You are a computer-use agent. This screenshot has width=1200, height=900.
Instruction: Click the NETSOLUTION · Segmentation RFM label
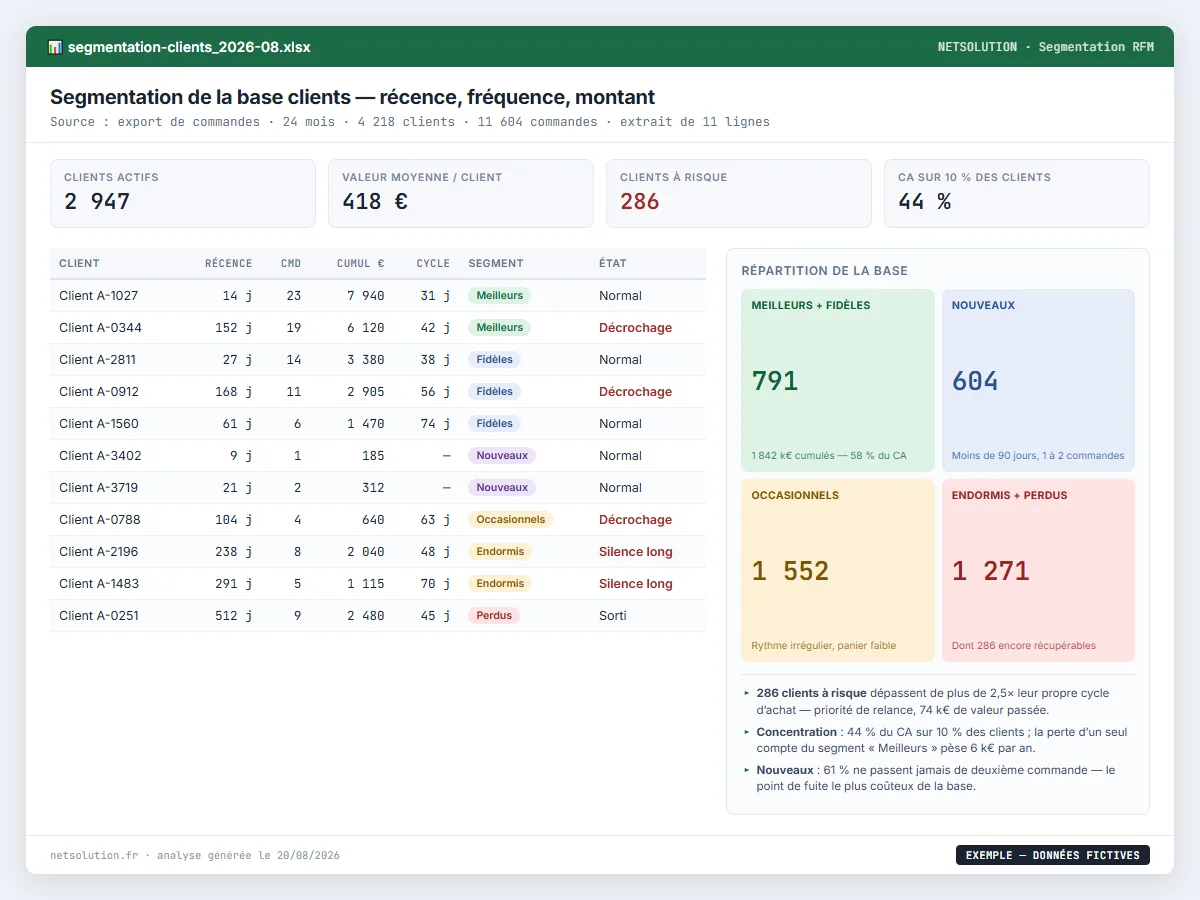click(1045, 47)
